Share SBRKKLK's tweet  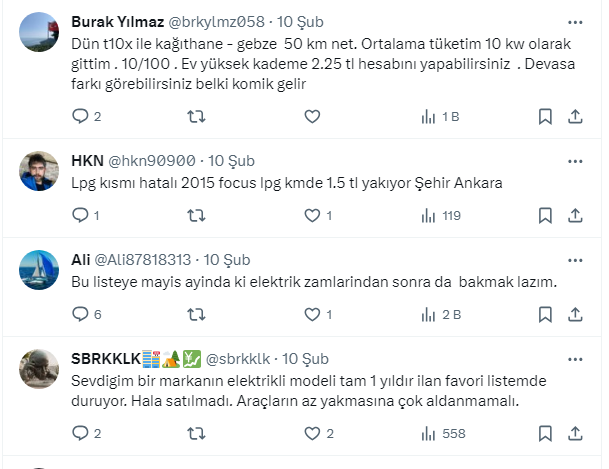tap(575, 433)
